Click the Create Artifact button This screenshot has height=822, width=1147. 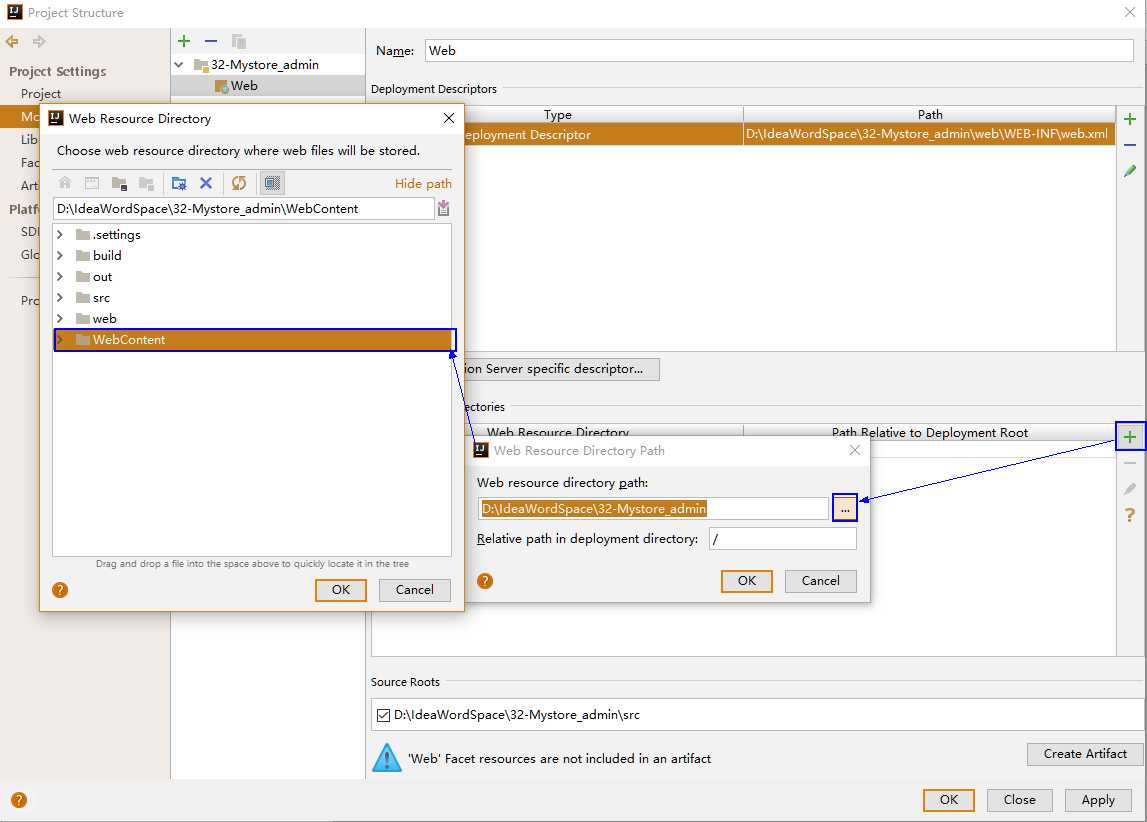point(1086,754)
